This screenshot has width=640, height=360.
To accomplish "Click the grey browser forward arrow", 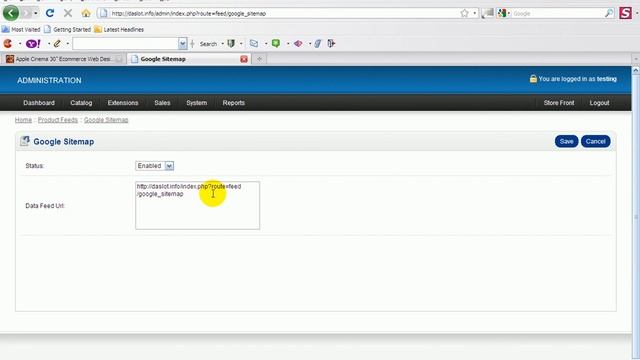I will click(x=27, y=13).
